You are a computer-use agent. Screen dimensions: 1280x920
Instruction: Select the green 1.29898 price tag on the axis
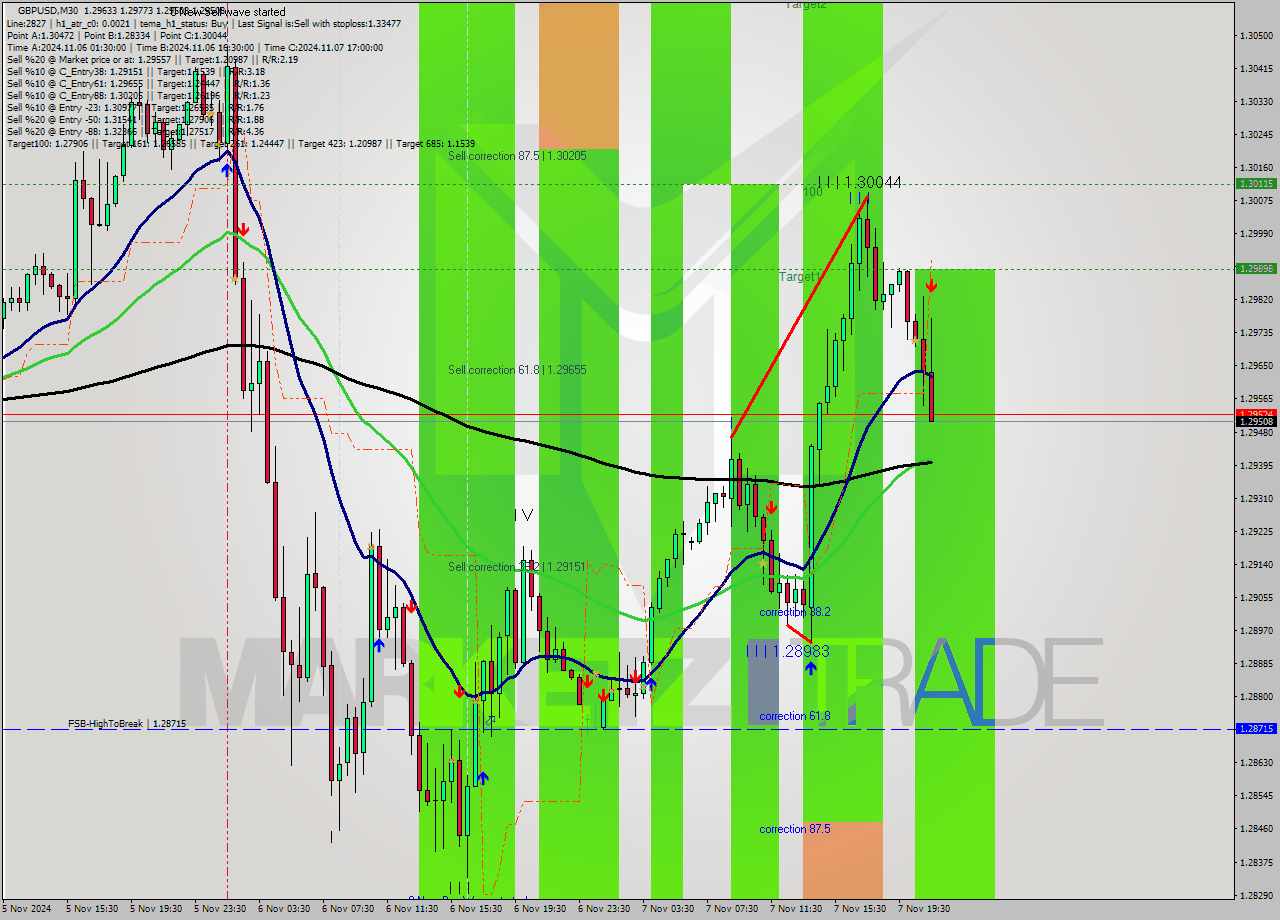[x=1256, y=269]
